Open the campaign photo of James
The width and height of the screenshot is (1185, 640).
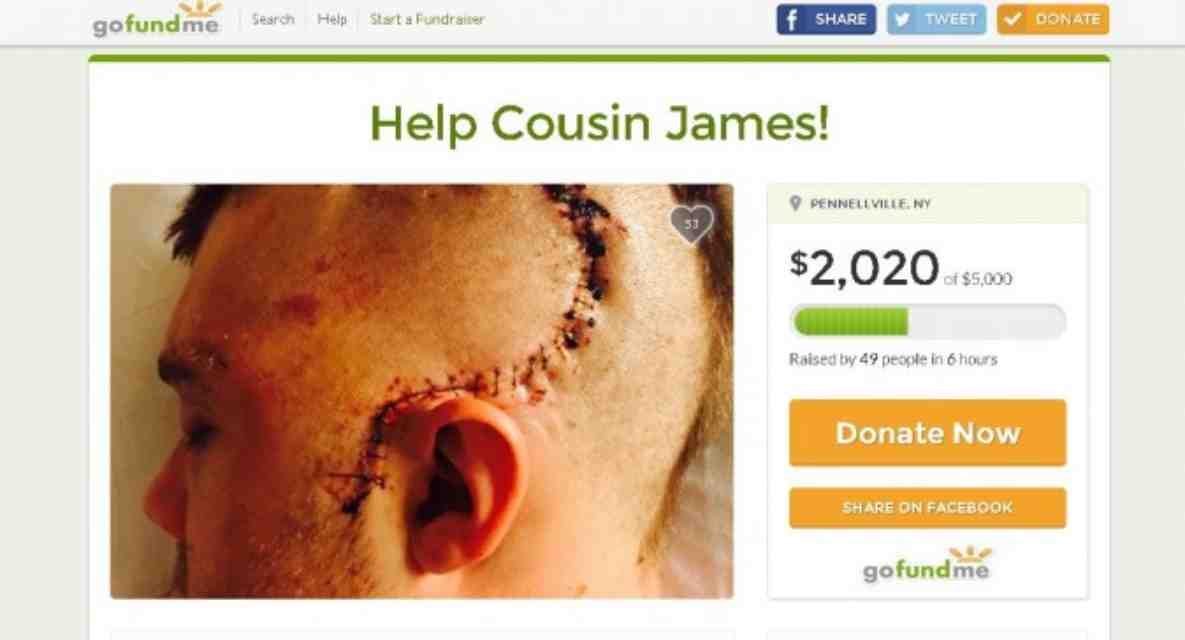pyautogui.click(x=422, y=391)
